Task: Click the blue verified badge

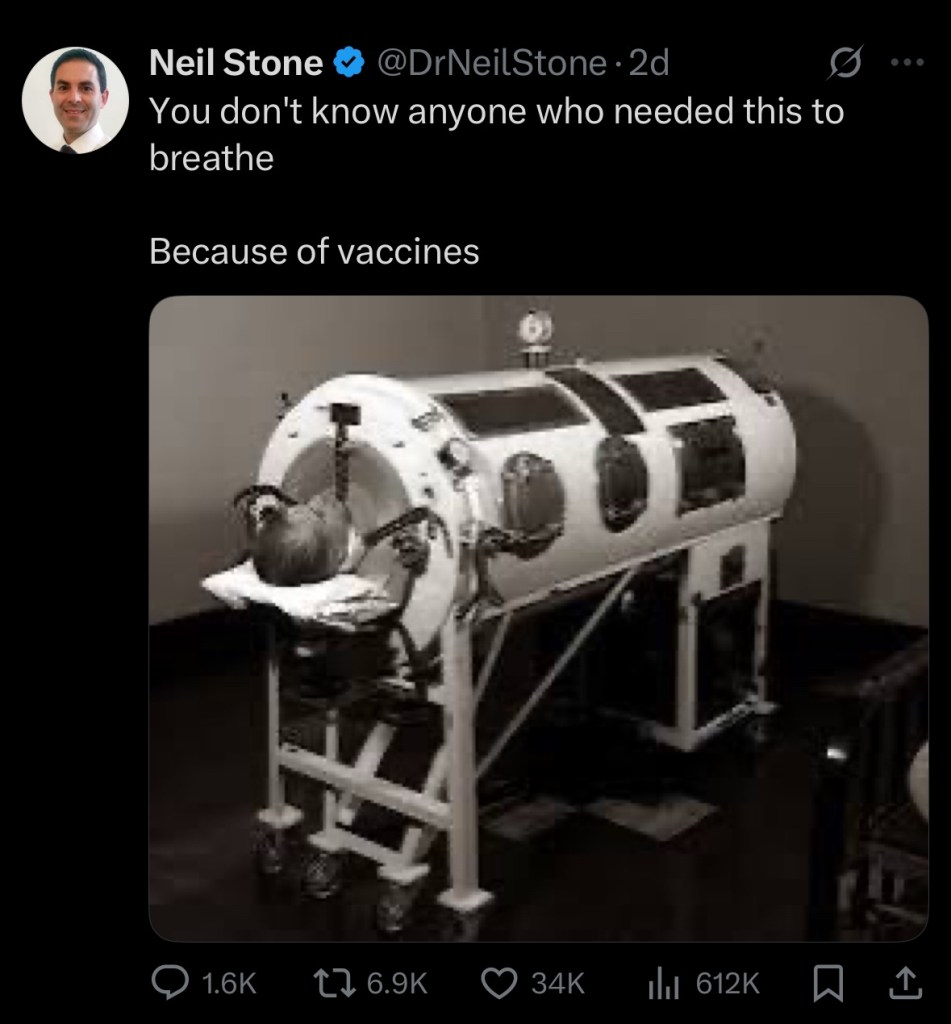Action: (348, 64)
